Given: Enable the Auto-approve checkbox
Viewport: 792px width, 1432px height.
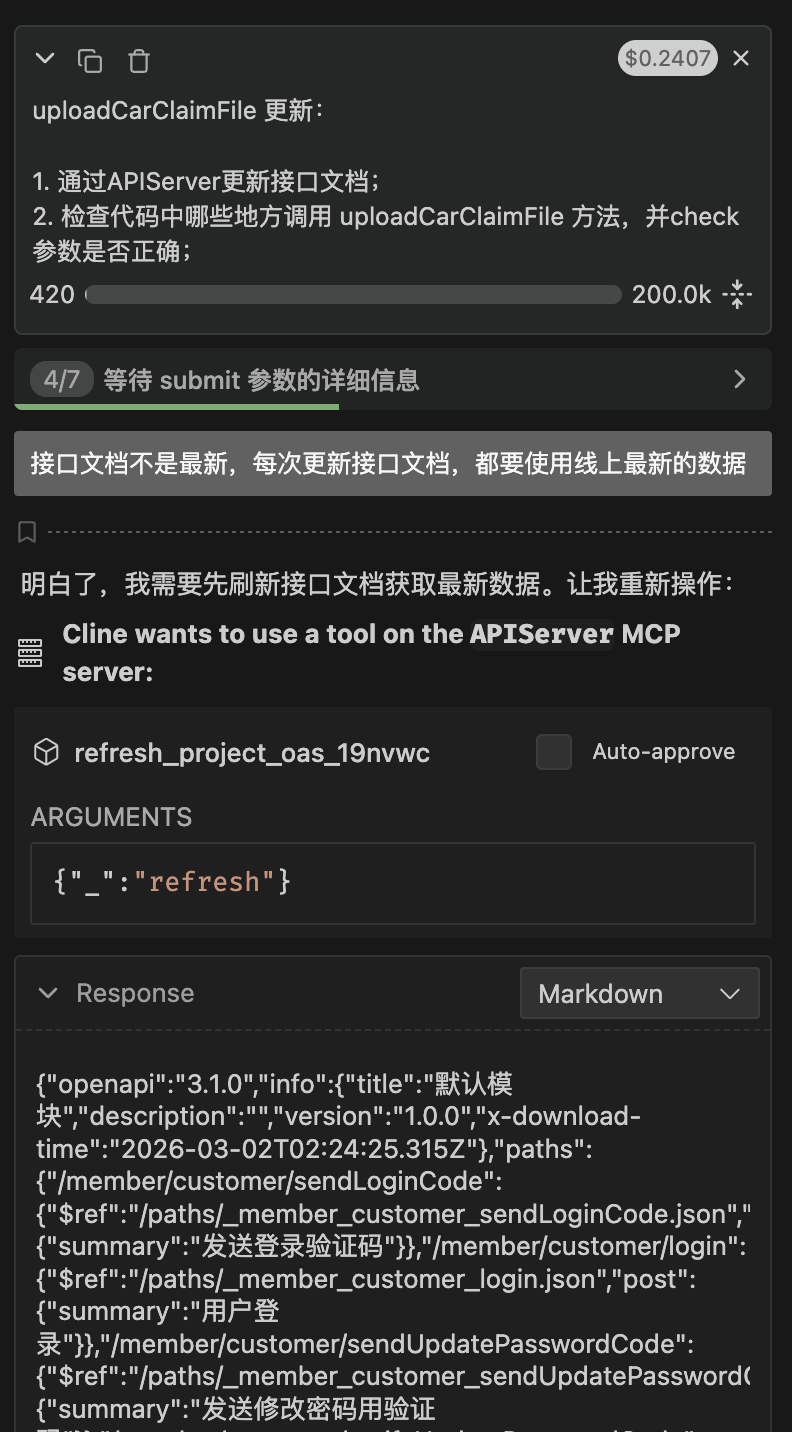Looking at the screenshot, I should (554, 752).
